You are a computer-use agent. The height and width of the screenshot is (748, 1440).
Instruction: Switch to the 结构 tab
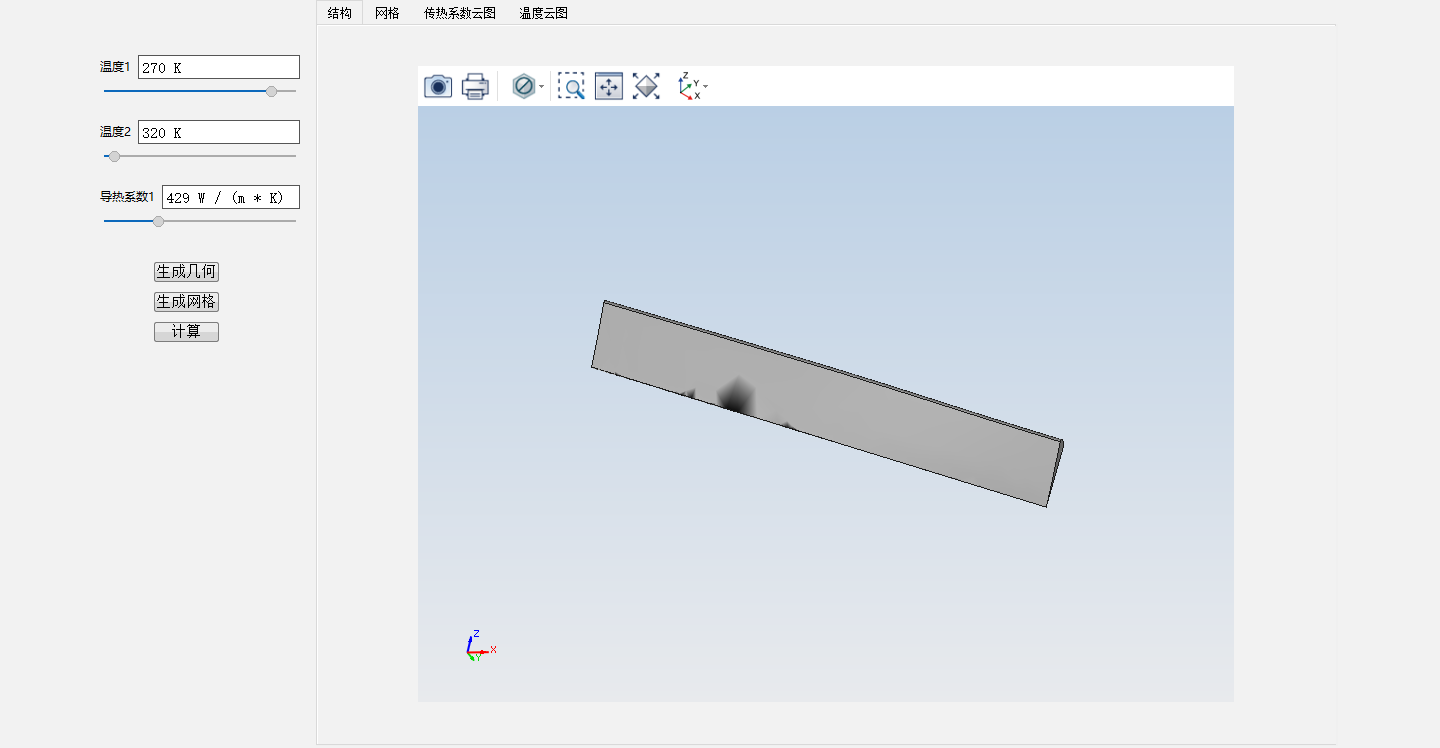340,13
